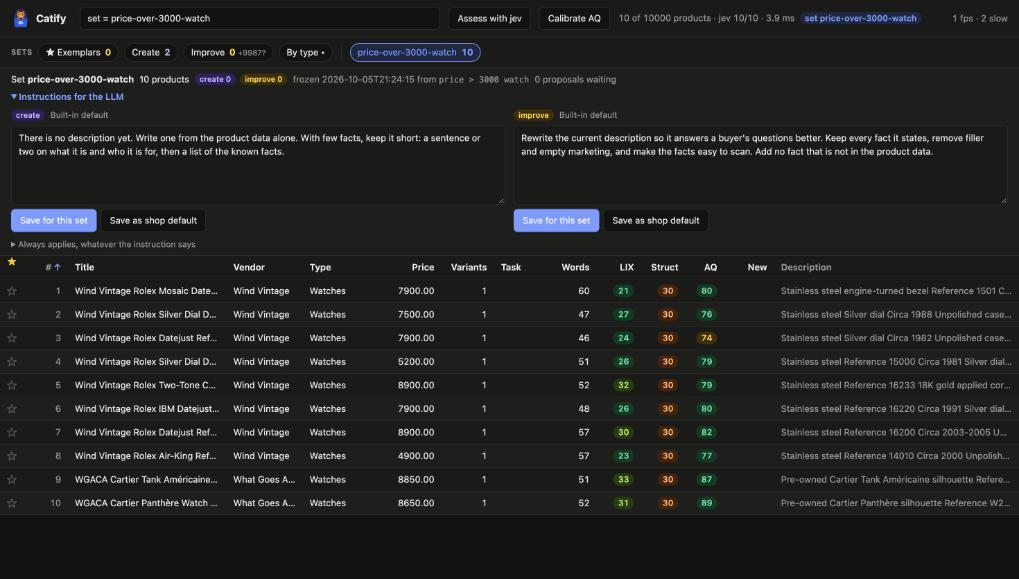
Task: Star the Cartier Panthère Watch row
Action: (12, 503)
